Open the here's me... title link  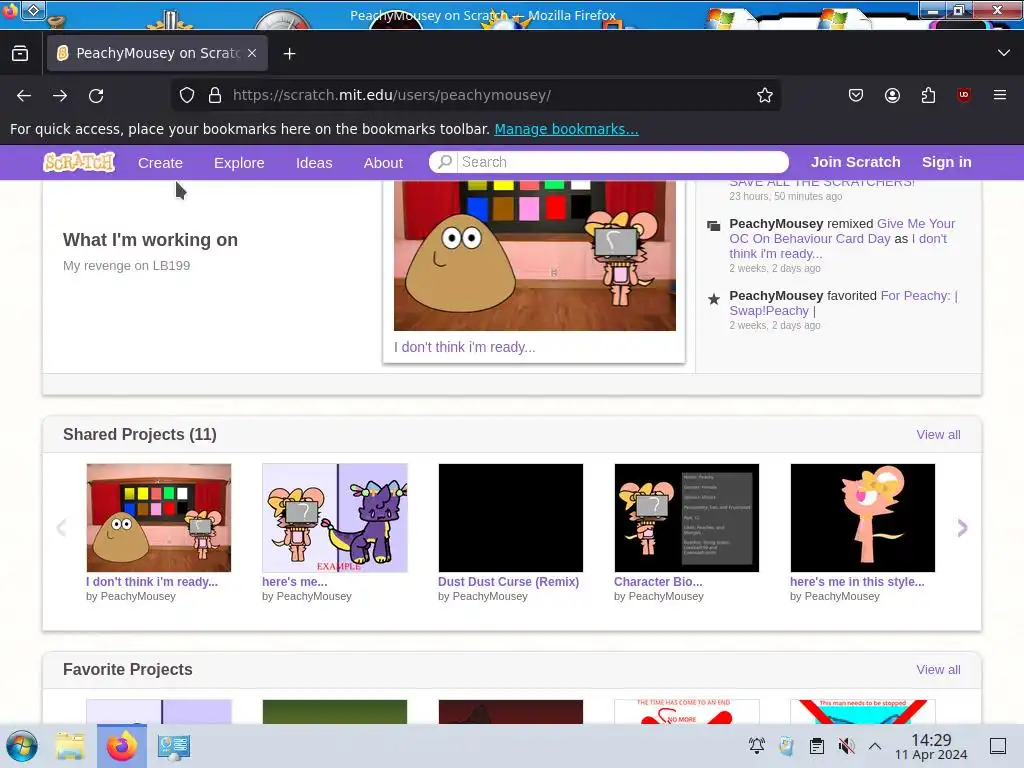pyautogui.click(x=295, y=582)
